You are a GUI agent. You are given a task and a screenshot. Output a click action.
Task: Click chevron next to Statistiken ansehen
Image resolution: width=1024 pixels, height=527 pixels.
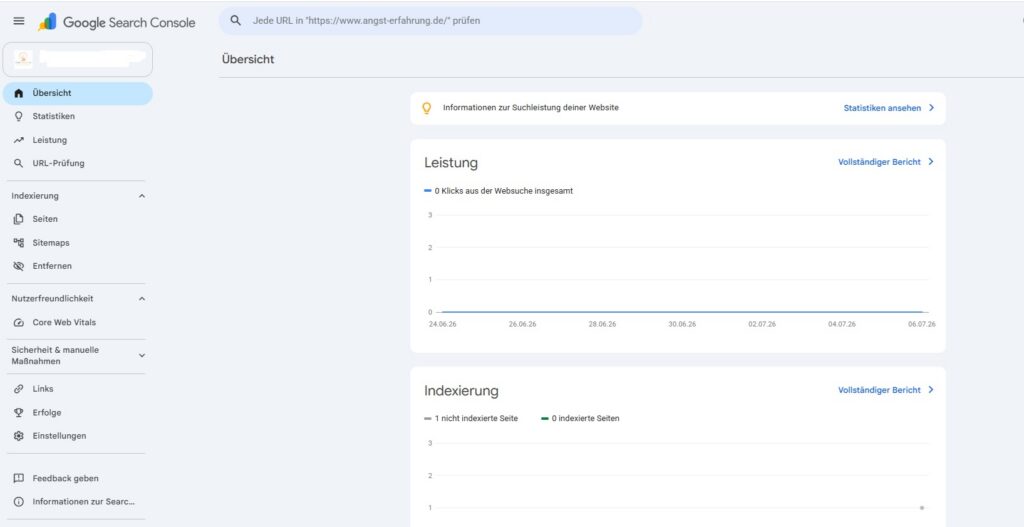tap(931, 108)
